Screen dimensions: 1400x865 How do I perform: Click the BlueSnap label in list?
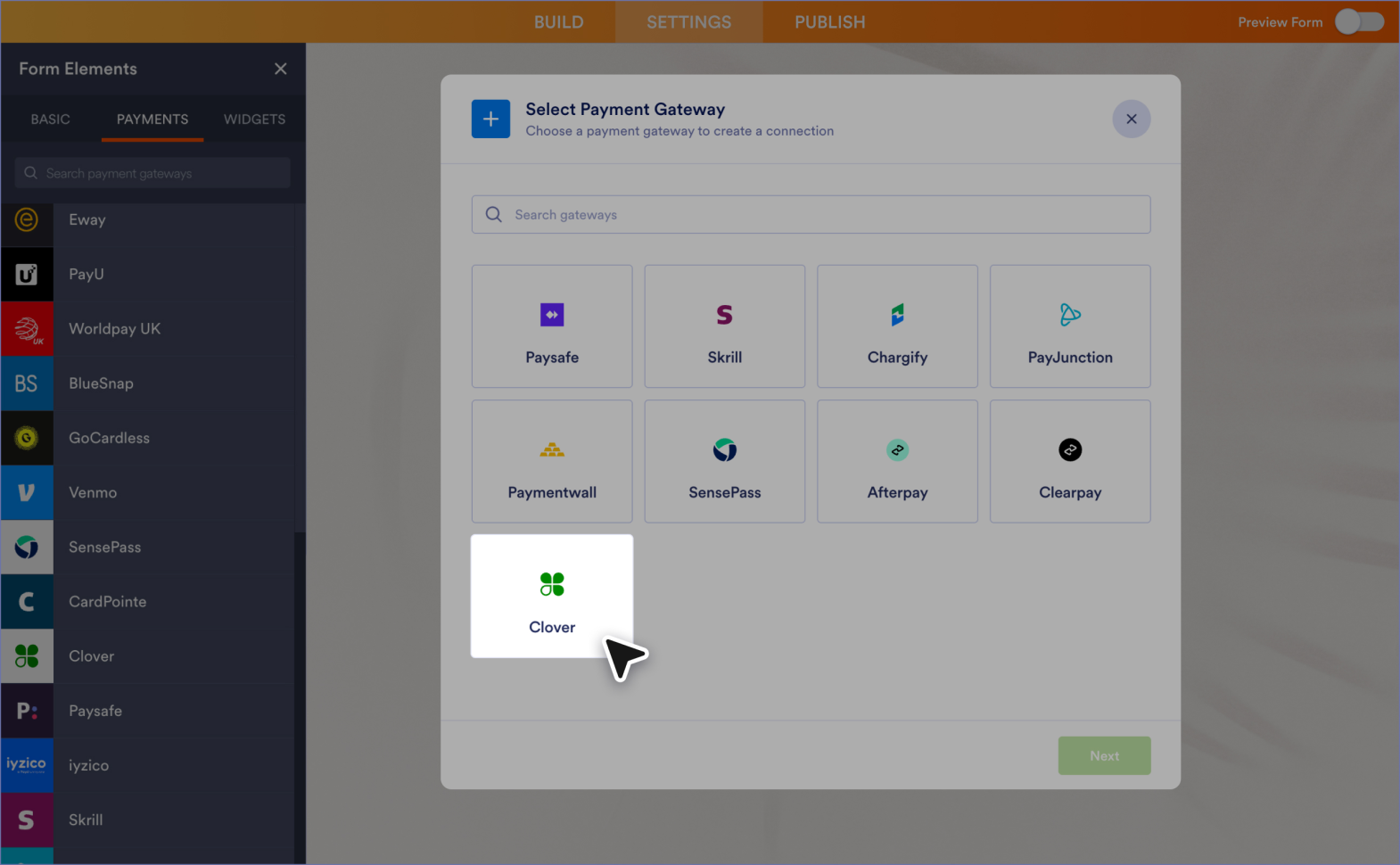pos(102,383)
